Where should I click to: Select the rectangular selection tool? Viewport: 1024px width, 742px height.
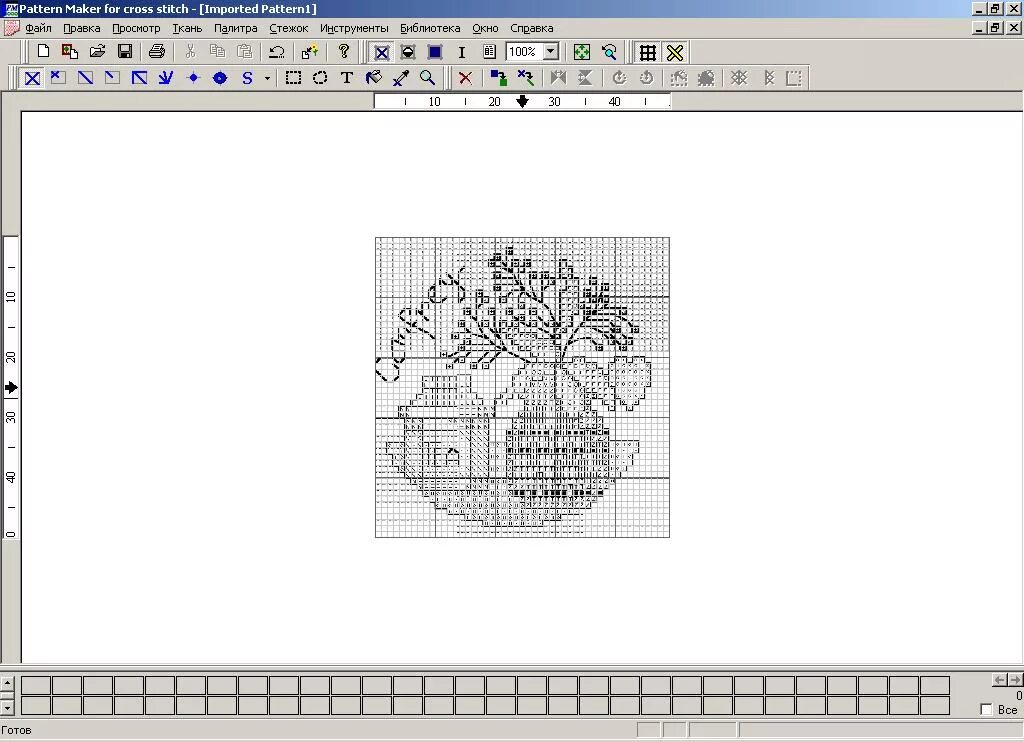293,77
